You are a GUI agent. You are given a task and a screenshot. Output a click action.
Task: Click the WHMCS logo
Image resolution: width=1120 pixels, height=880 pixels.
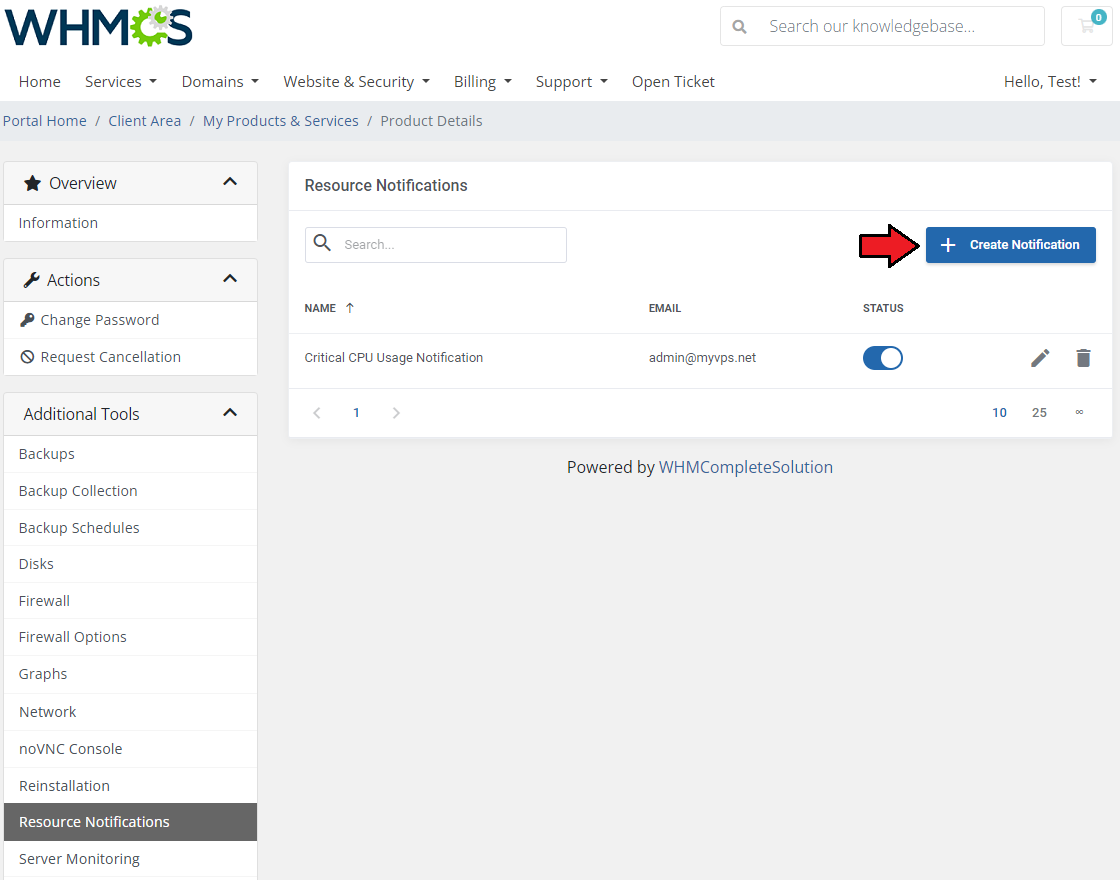[98, 27]
